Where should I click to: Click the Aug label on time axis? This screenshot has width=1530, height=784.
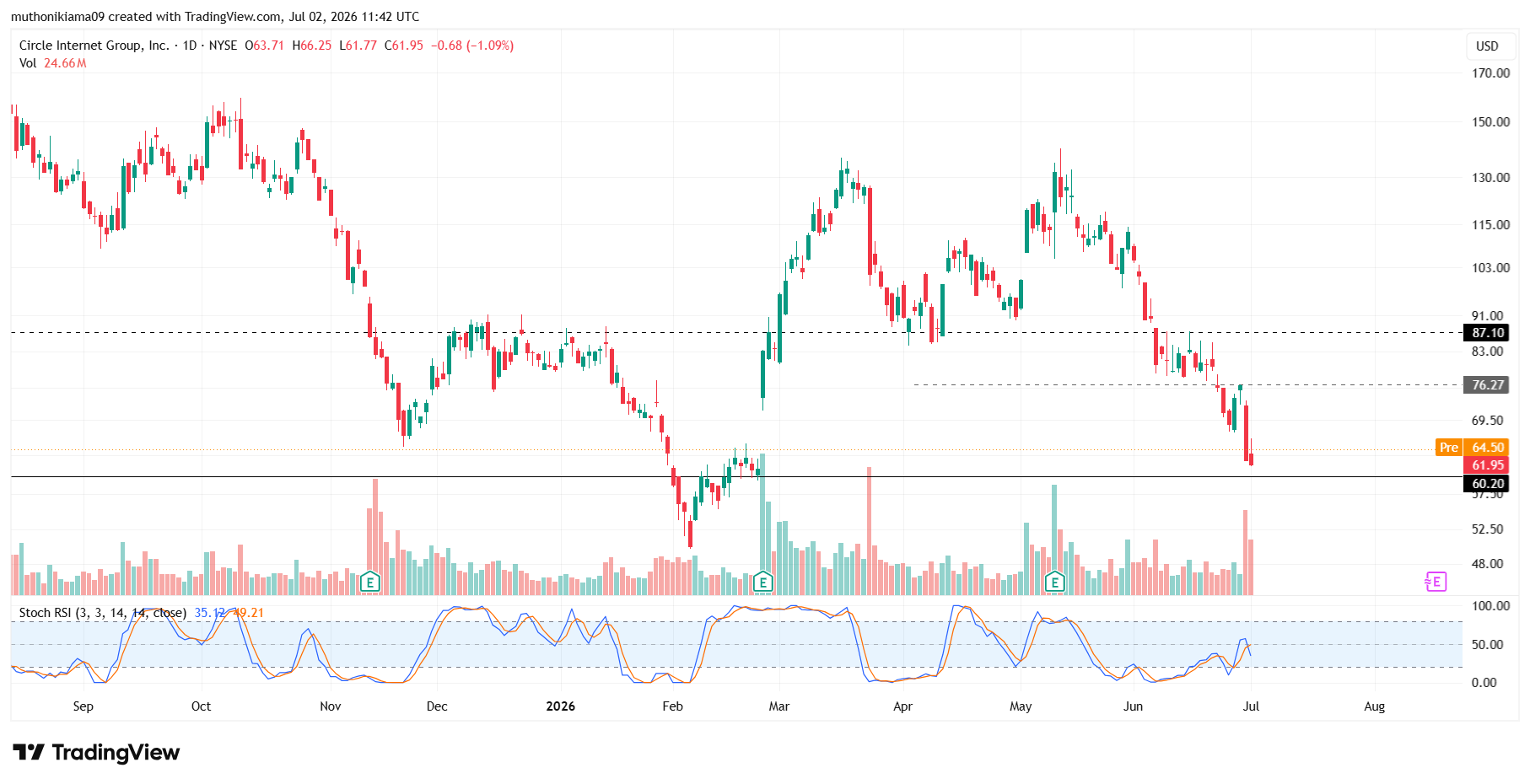(1374, 706)
